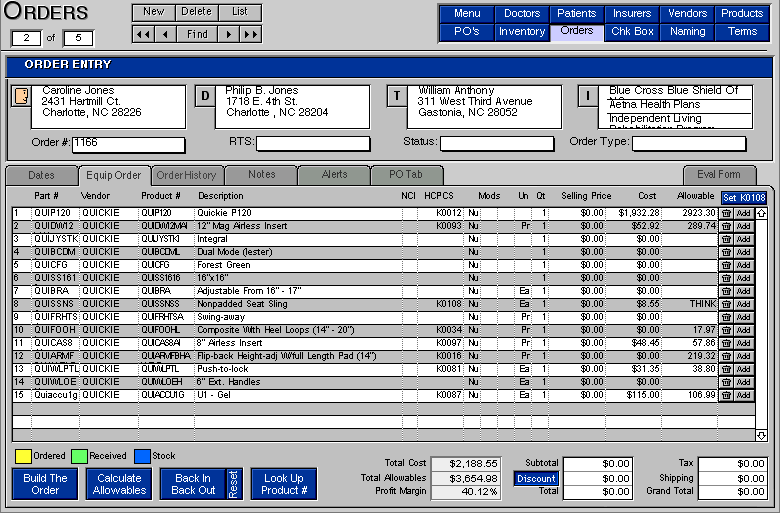Open the Vendors module
The height and width of the screenshot is (513, 780).
coord(687,13)
